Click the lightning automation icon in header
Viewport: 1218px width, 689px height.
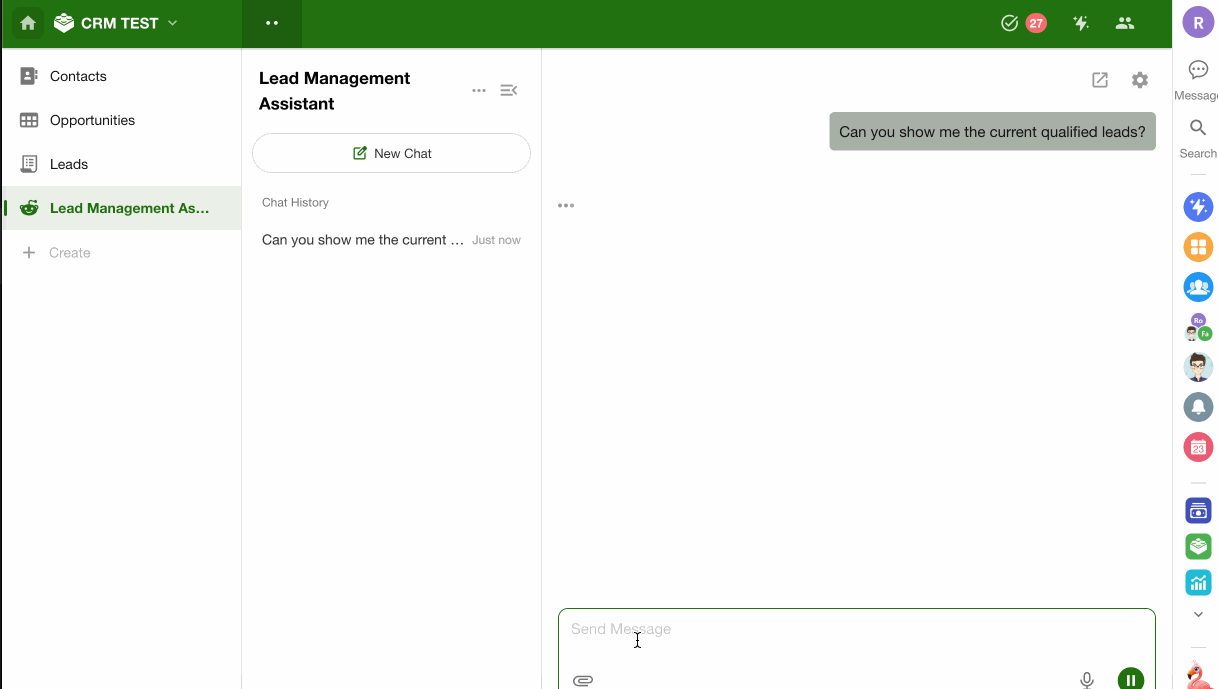(x=1080, y=23)
